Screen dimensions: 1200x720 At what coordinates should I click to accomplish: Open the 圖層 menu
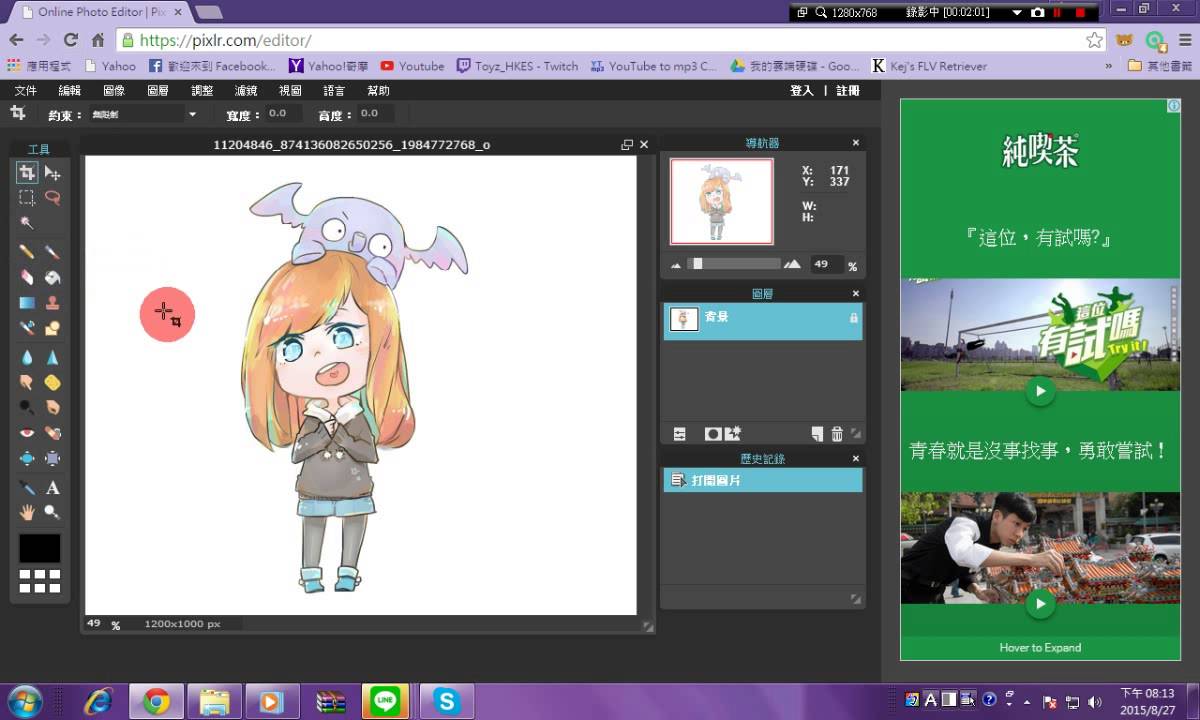point(158,90)
